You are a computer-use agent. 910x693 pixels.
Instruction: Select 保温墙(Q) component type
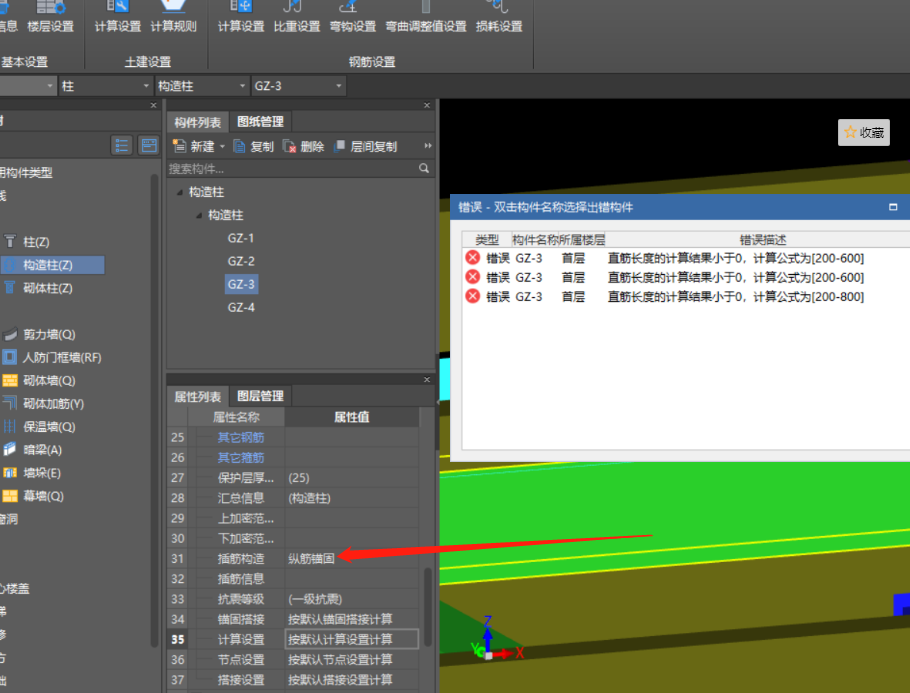(49, 427)
